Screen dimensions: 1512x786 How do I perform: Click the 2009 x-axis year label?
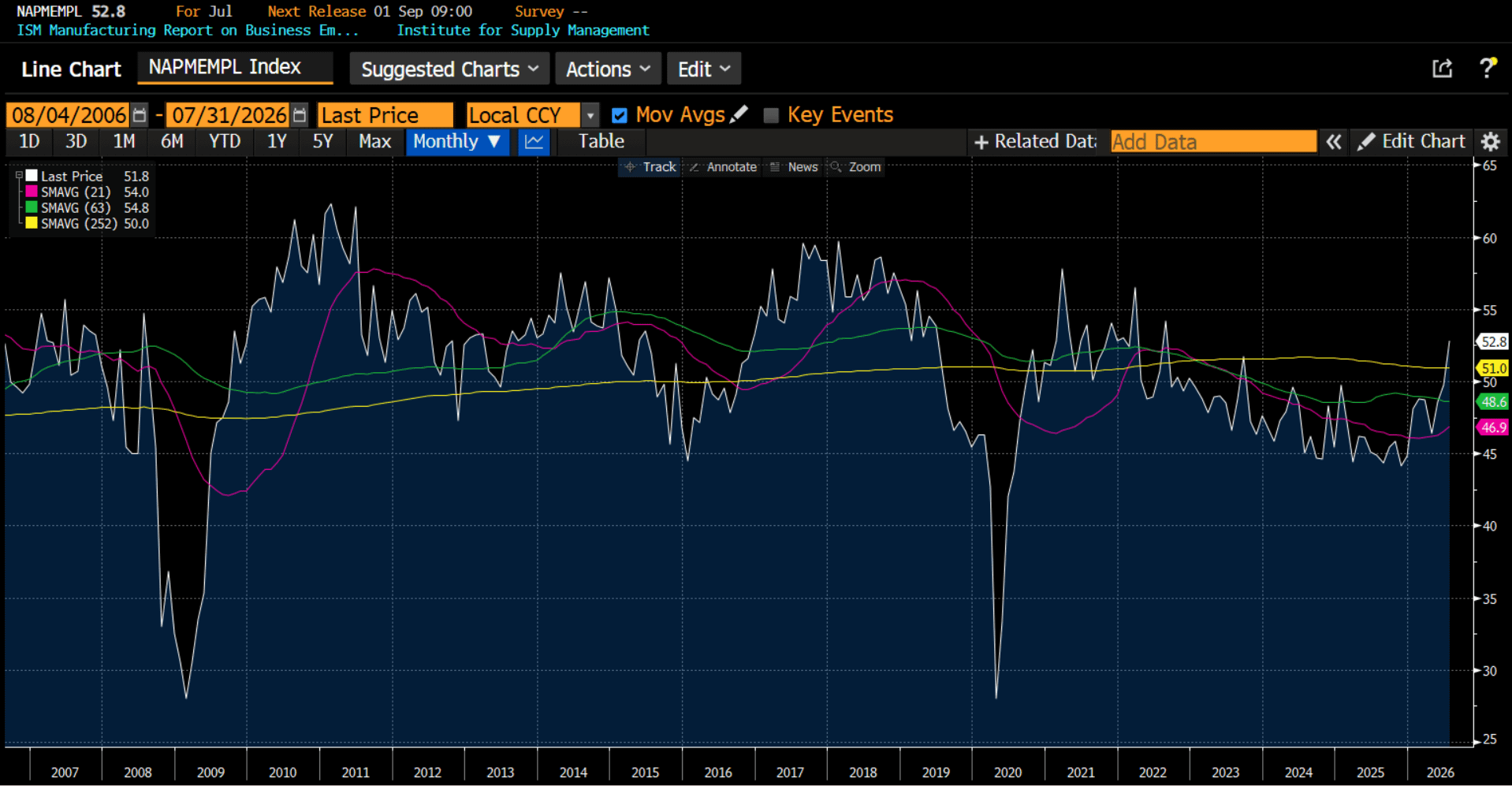pyautogui.click(x=210, y=773)
